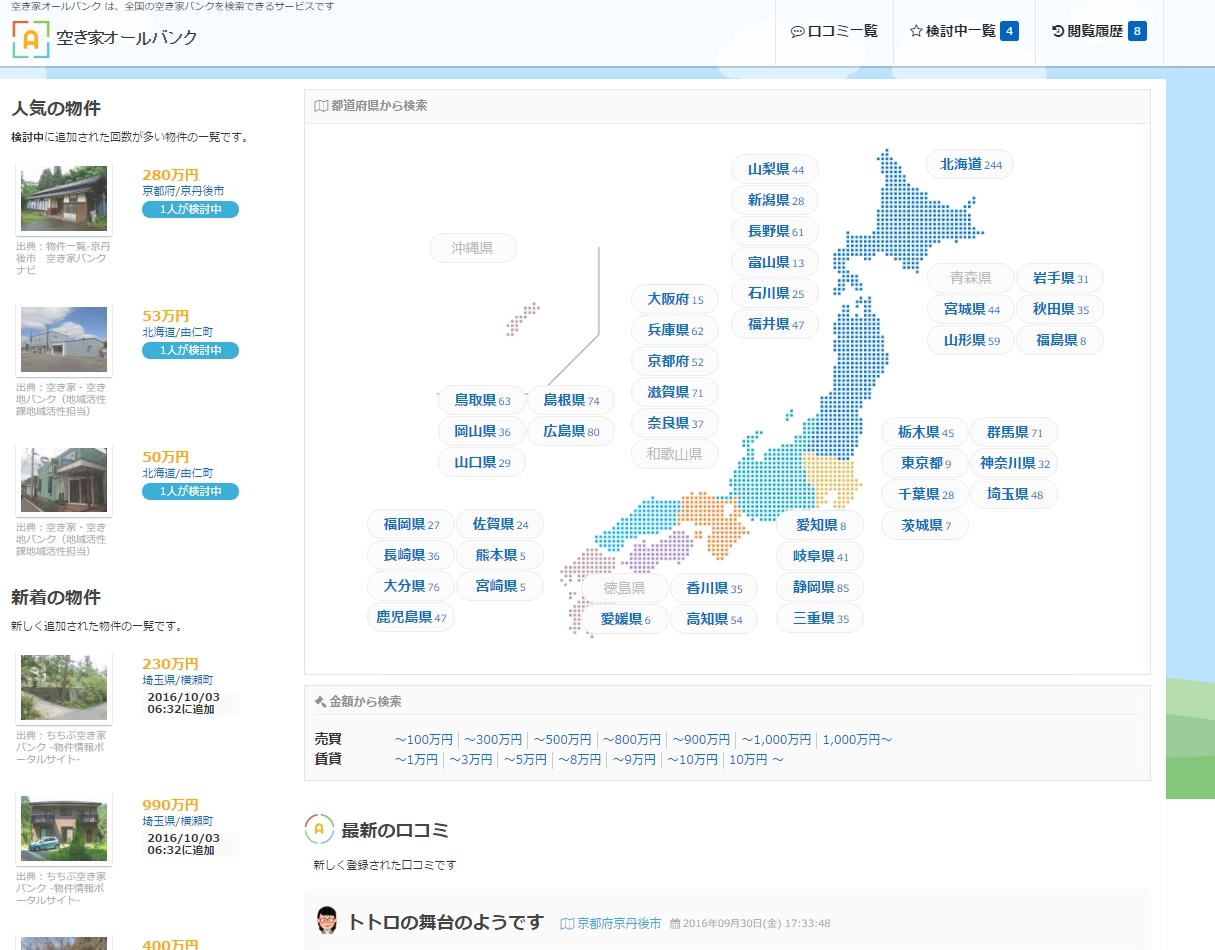Select 神奈川県 prefecture button
Image resolution: width=1215 pixels, height=950 pixels.
1014,463
